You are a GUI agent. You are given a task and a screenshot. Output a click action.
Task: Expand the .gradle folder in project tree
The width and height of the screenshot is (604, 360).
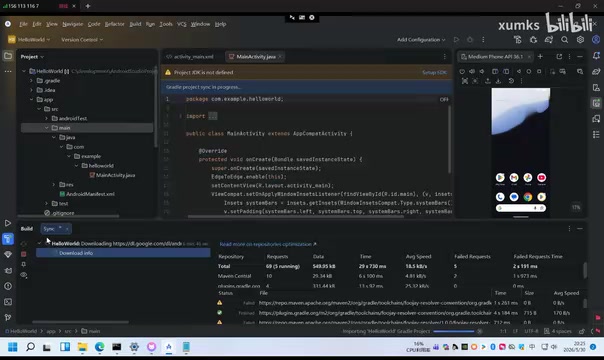pos(32,80)
